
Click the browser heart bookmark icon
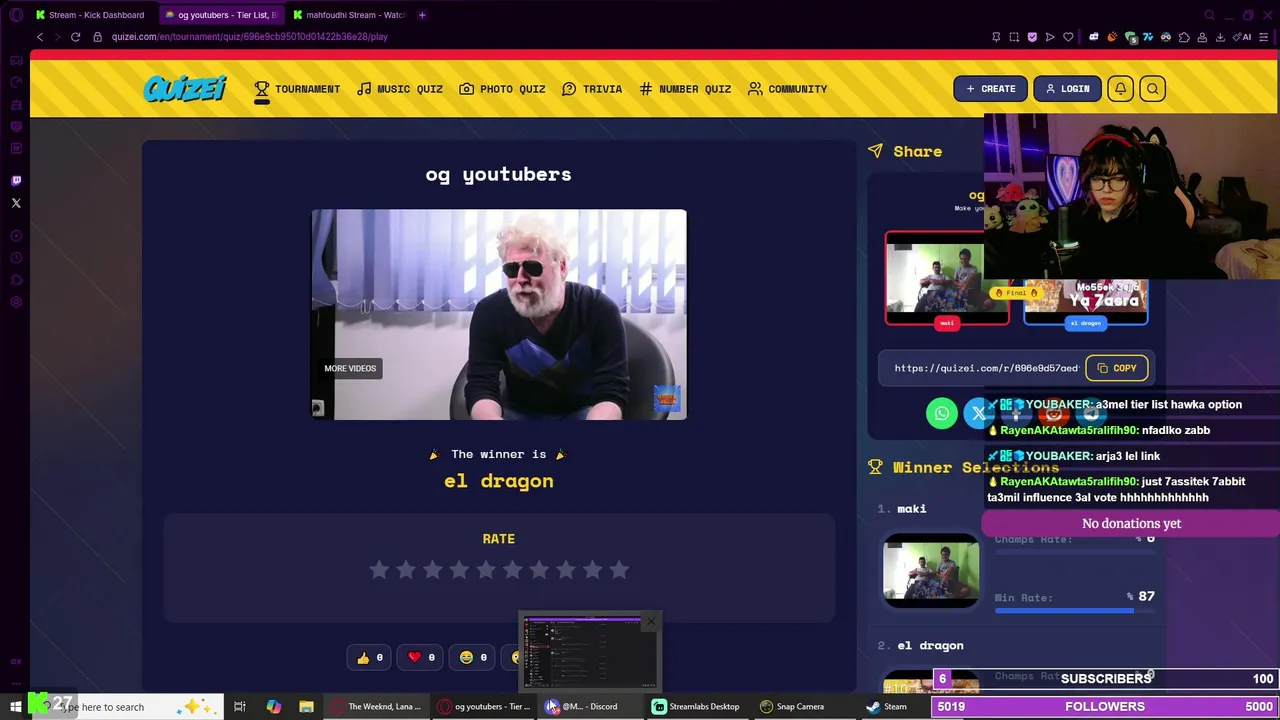[1068, 37]
